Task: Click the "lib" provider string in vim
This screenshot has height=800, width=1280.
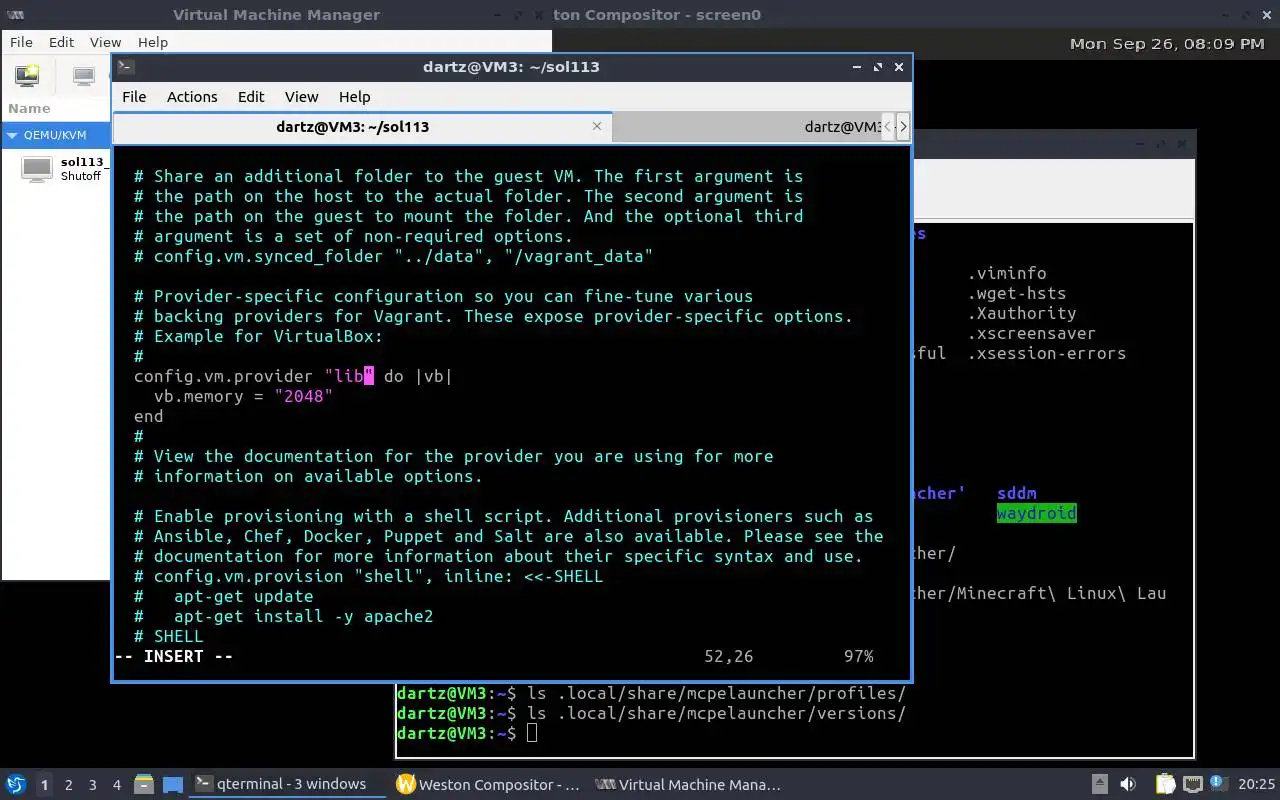Action: click(x=349, y=376)
